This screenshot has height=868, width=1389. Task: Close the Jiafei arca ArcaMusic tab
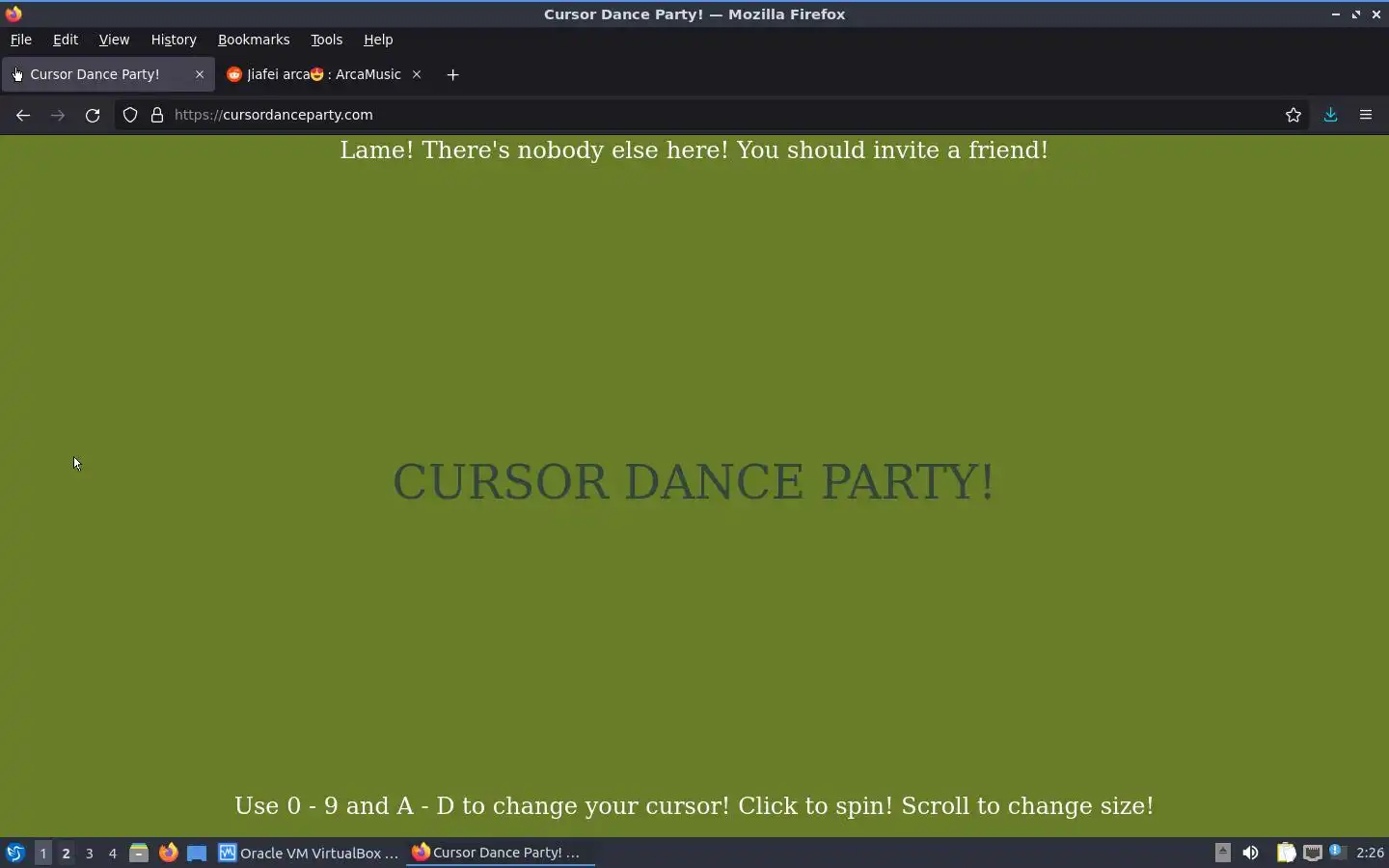coord(417,74)
